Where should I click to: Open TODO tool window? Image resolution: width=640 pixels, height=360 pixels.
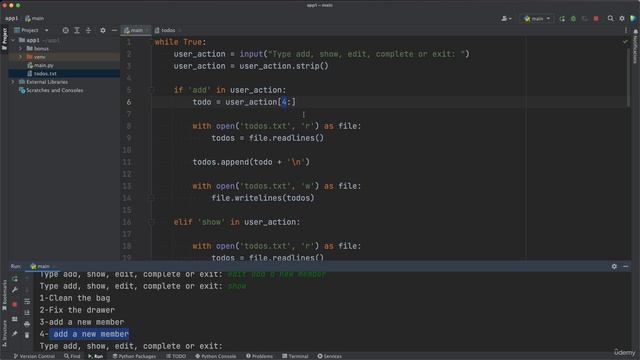(176, 356)
